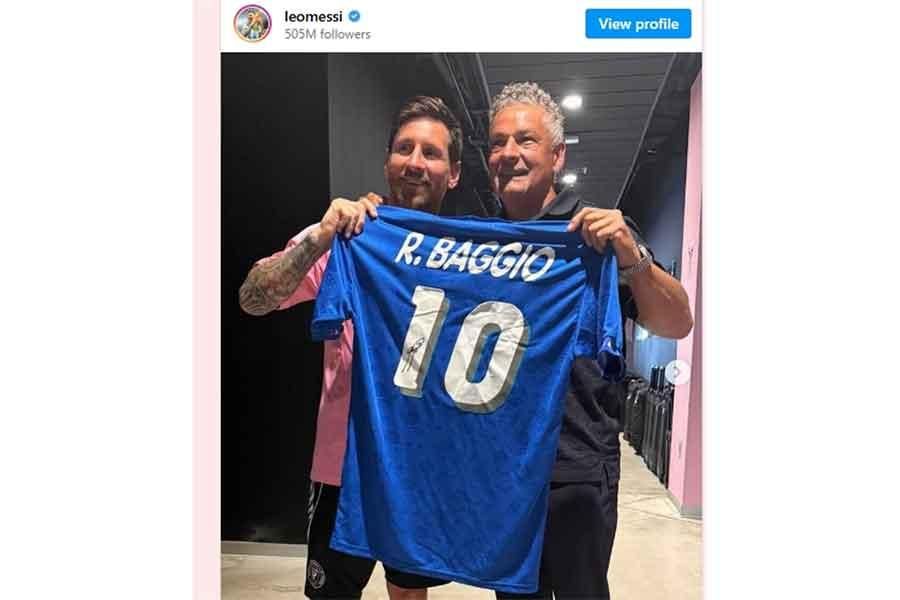Click the leomessi profile avatar
Screen dimensions: 900x600
[252, 24]
